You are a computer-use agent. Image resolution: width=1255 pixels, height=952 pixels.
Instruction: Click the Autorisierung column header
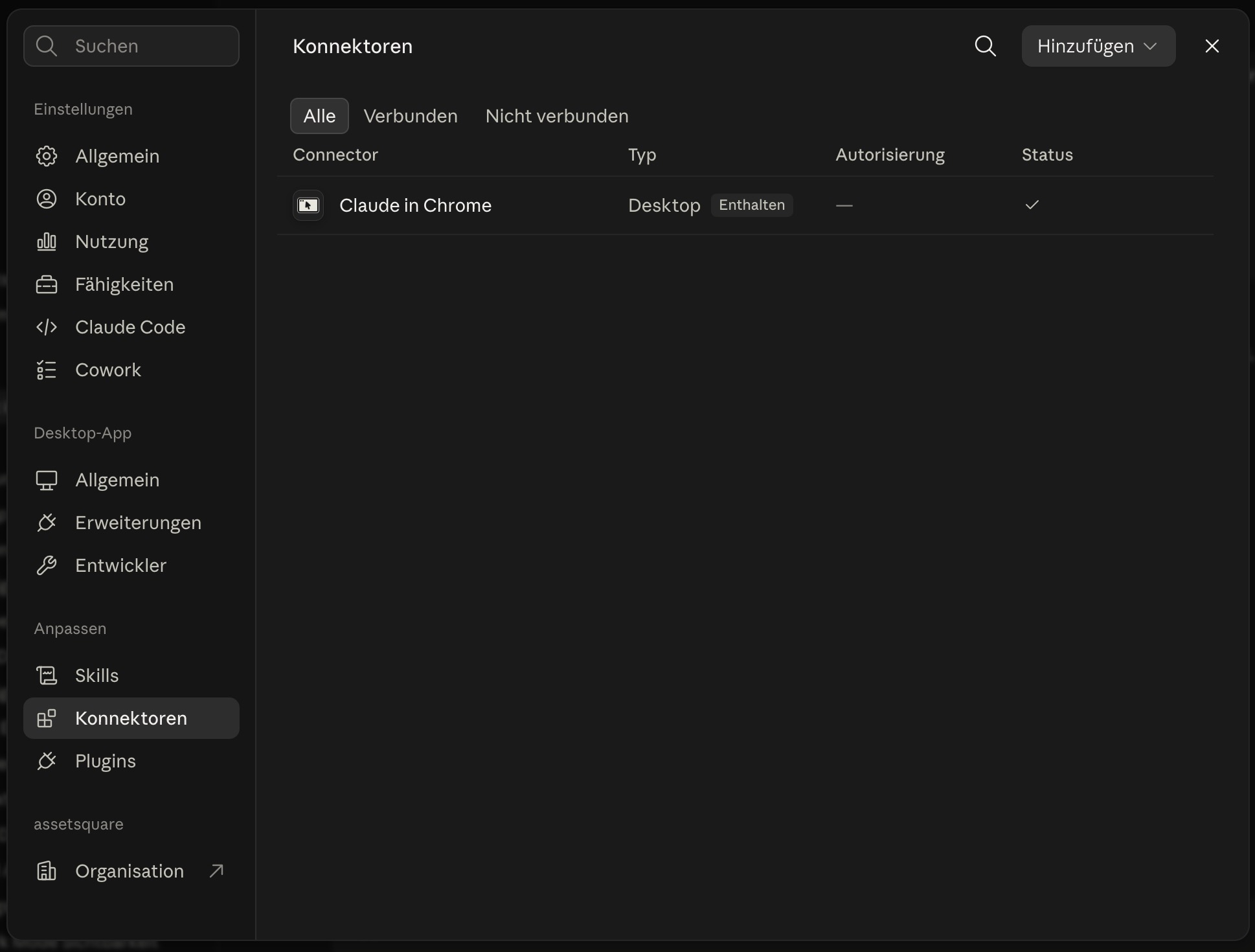(x=890, y=155)
